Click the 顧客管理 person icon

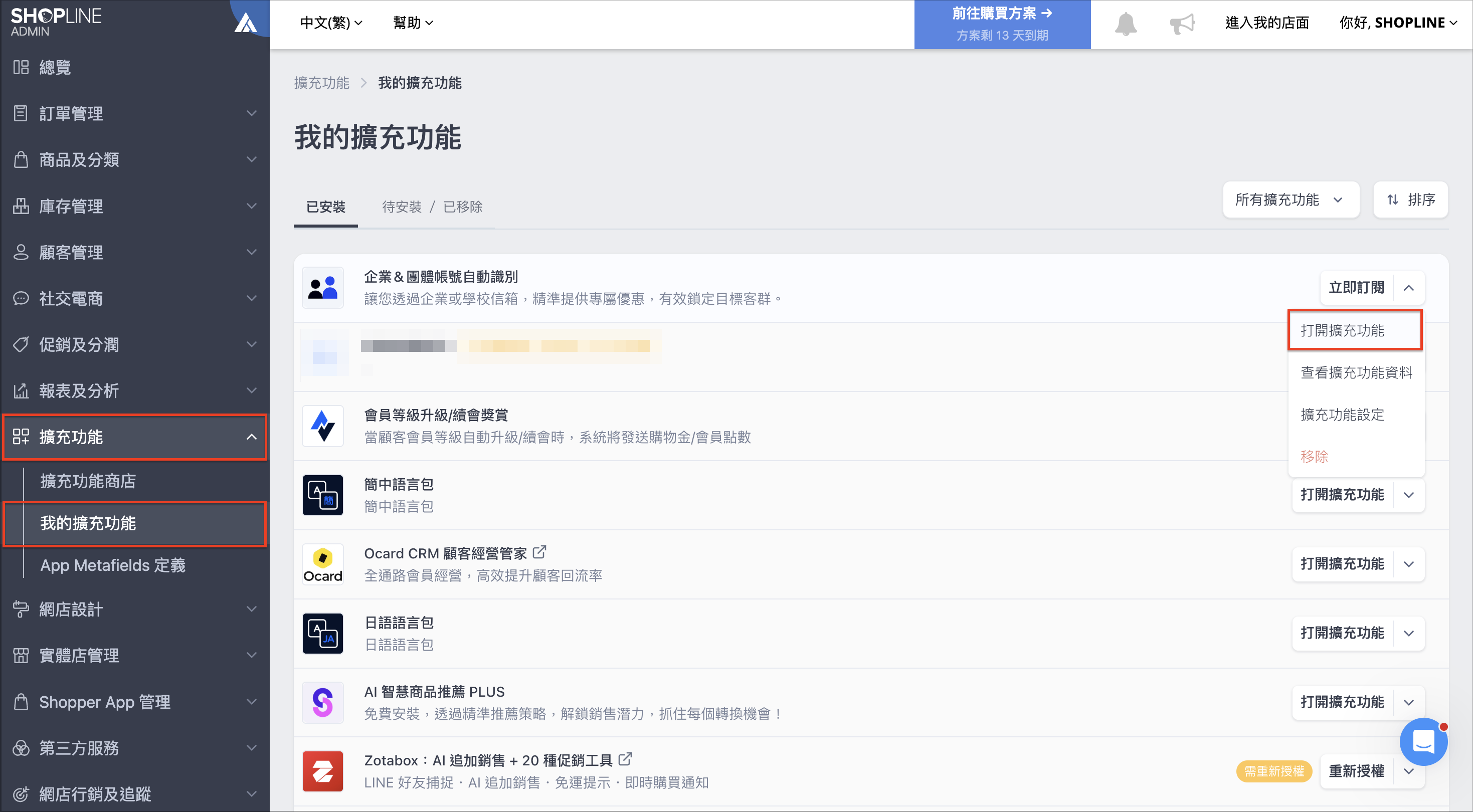21,252
